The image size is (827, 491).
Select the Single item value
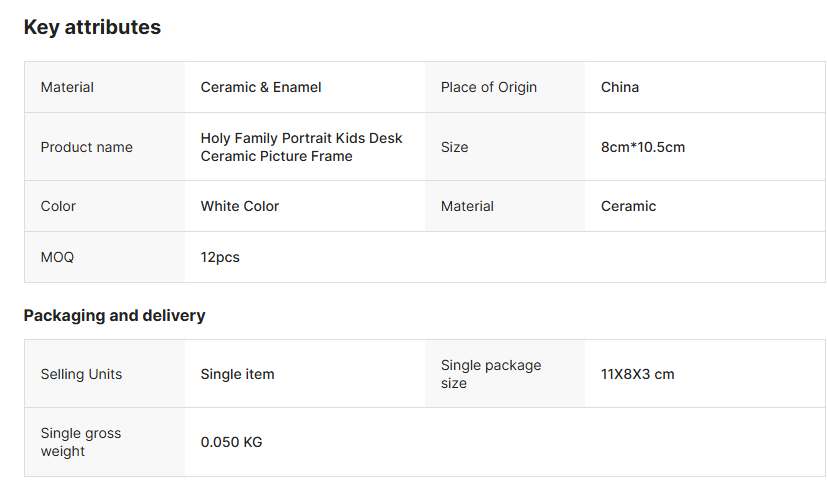tap(237, 374)
